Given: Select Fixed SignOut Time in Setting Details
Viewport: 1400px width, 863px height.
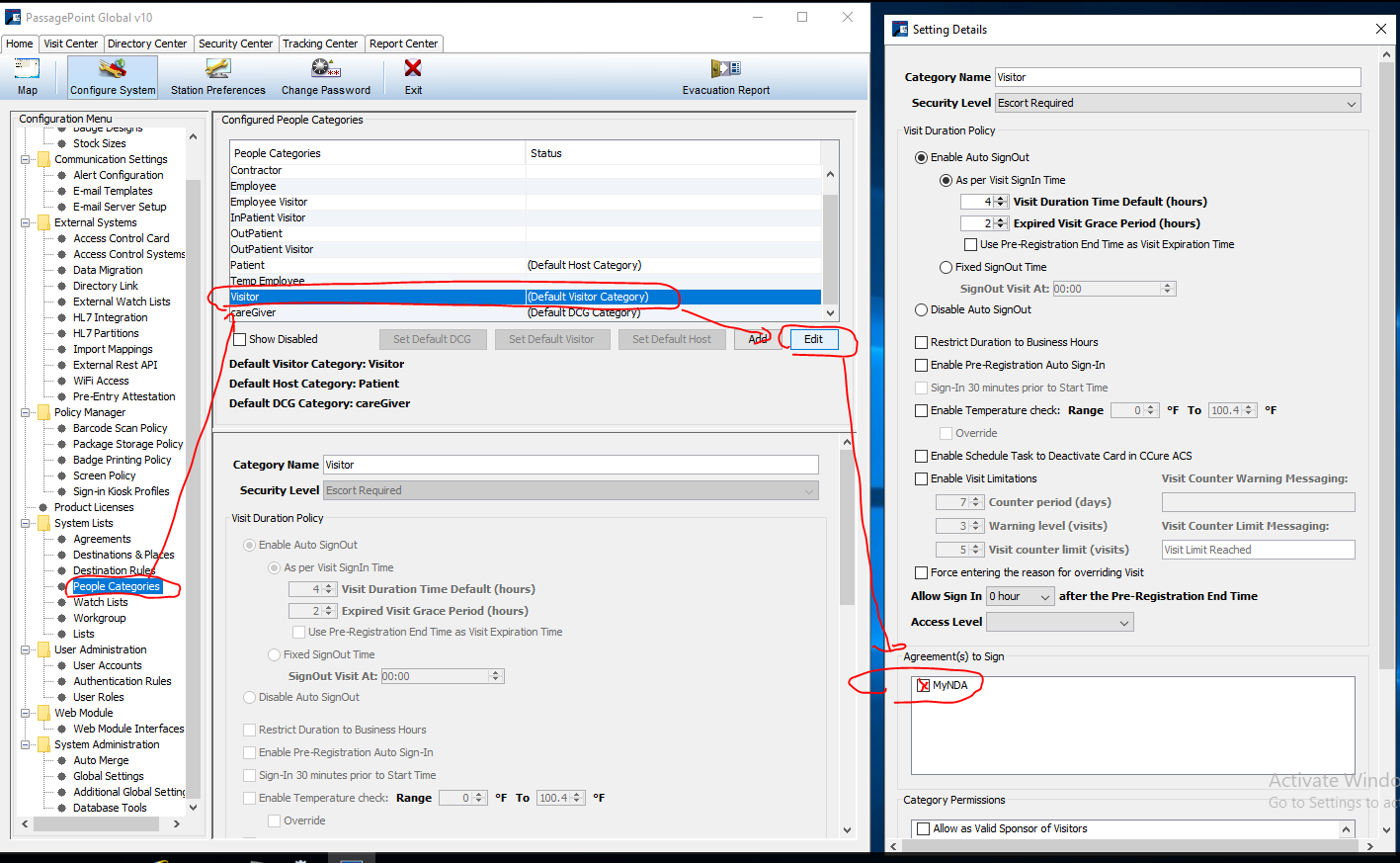Looking at the screenshot, I should [947, 267].
